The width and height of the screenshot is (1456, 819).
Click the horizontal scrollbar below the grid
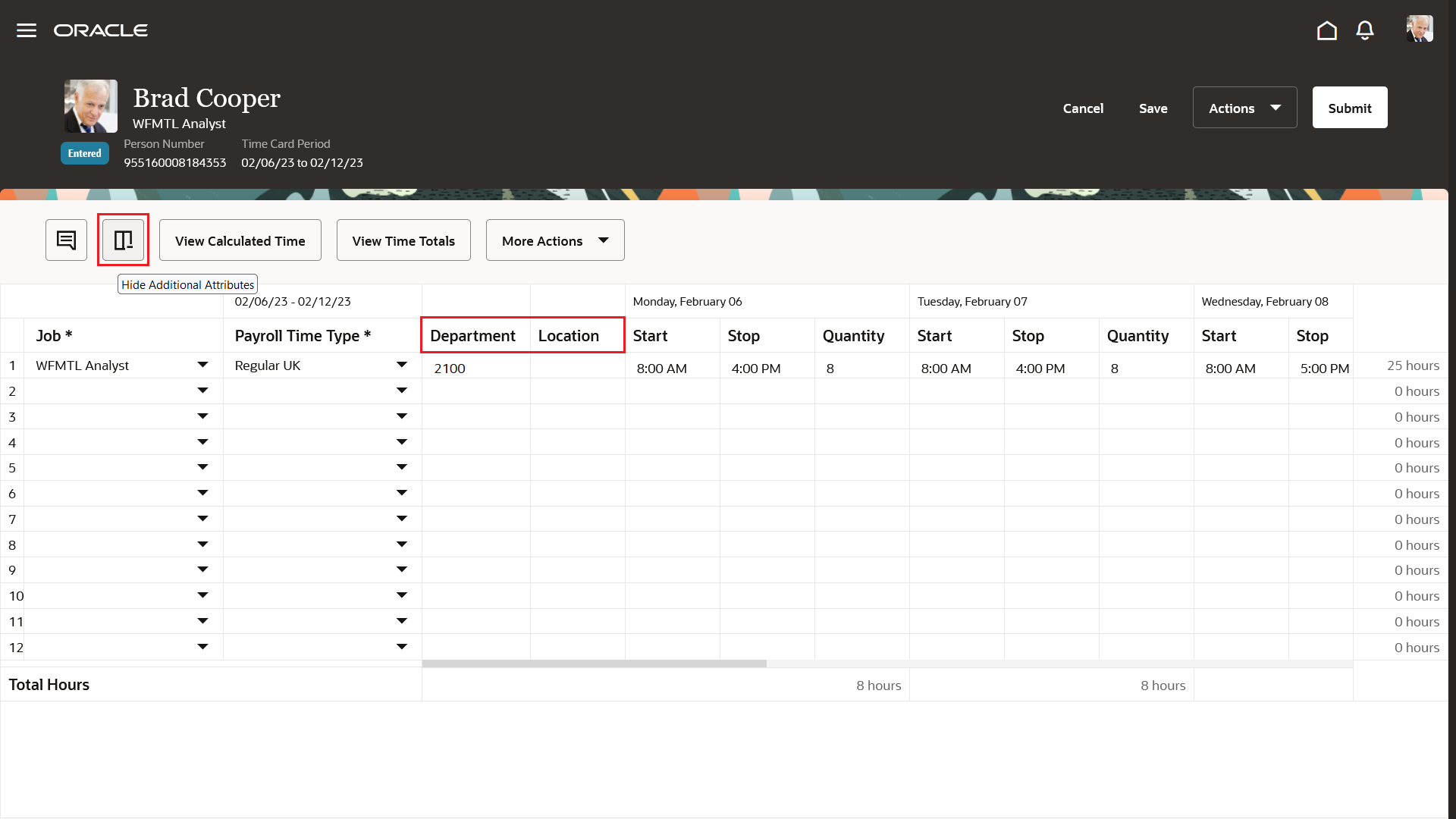tap(595, 663)
